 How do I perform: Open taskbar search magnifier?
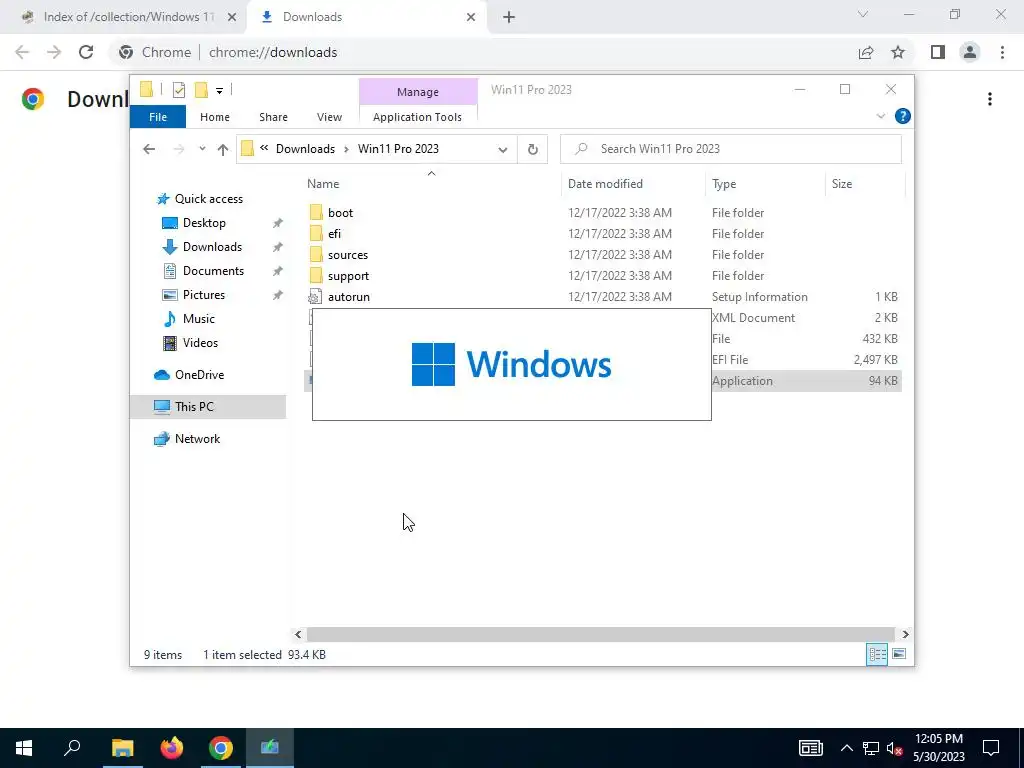point(72,748)
